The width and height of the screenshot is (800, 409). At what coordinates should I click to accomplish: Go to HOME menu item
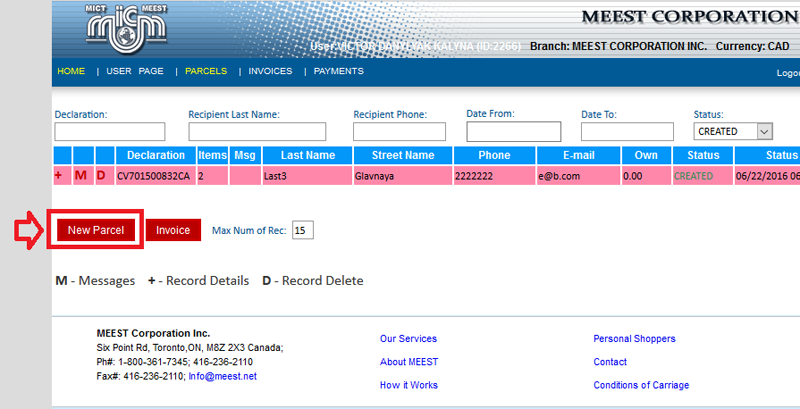click(71, 71)
